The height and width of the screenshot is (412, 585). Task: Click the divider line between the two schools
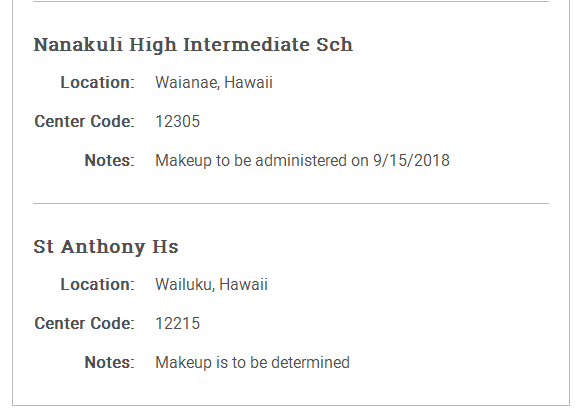tap(291, 204)
